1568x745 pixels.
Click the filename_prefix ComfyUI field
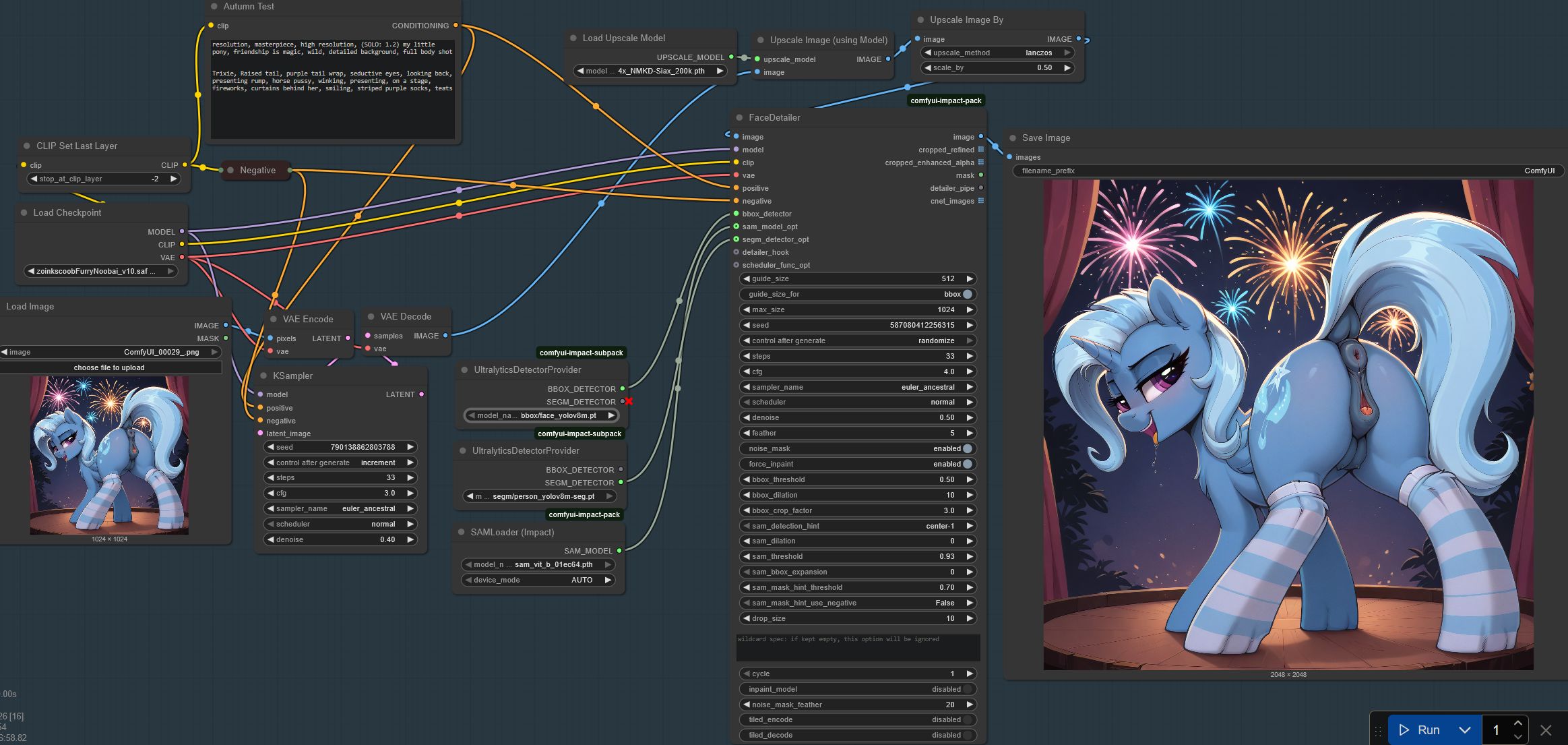pos(1288,171)
